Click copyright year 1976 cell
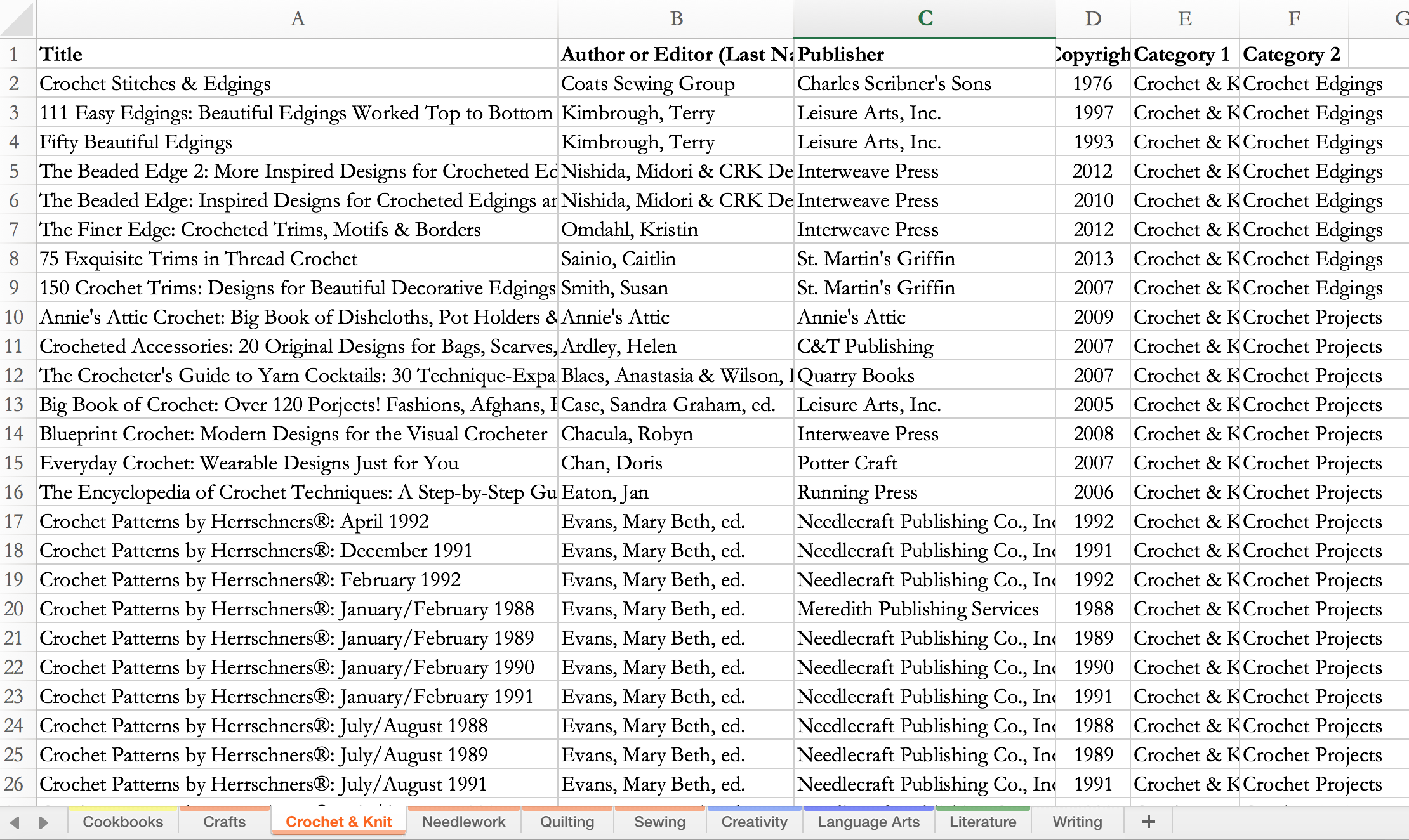Viewport: 1409px width, 840px height. pos(1092,84)
